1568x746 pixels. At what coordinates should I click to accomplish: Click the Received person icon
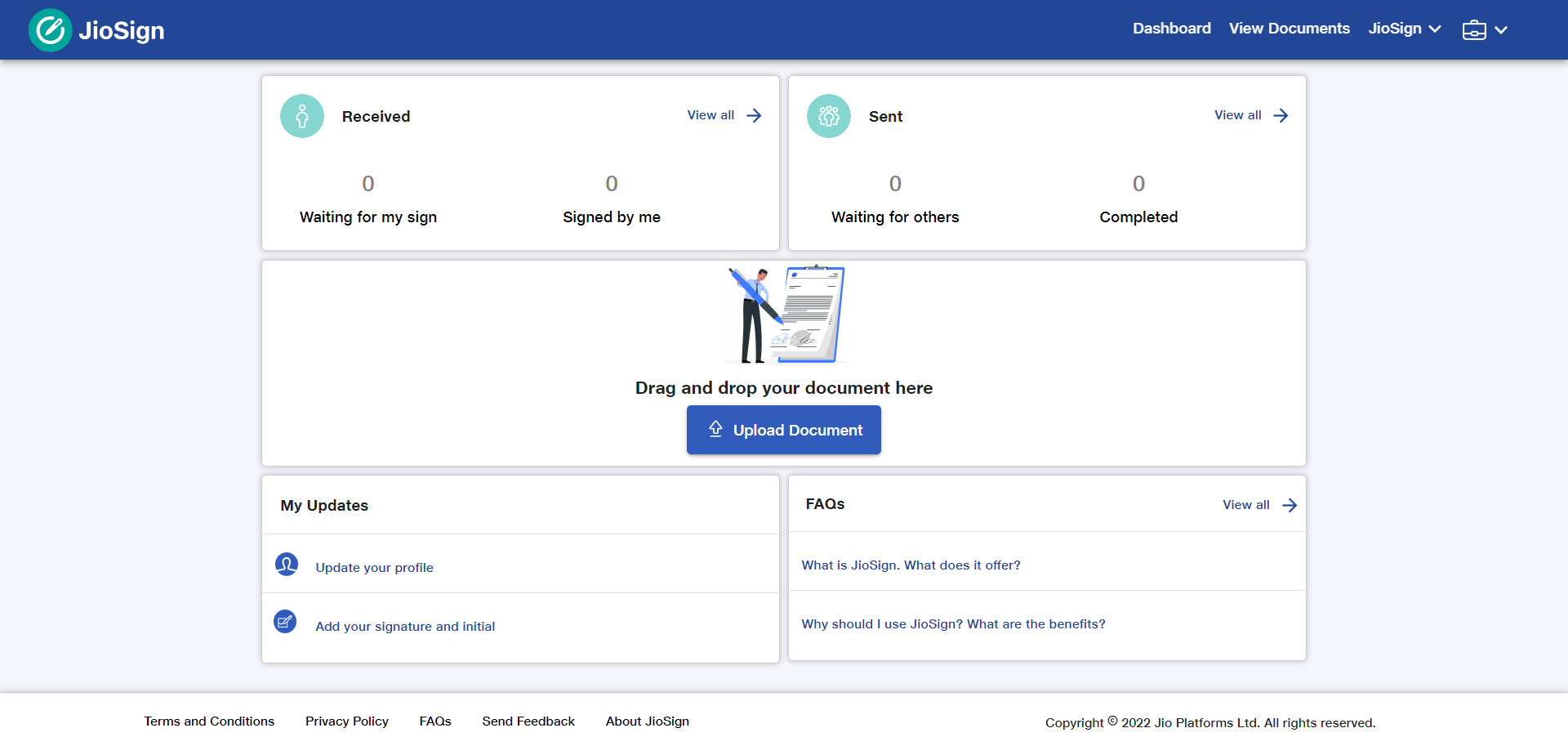[302, 116]
